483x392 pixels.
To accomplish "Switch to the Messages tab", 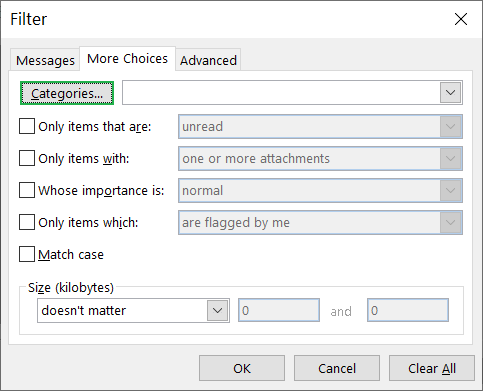I will (x=45, y=60).
